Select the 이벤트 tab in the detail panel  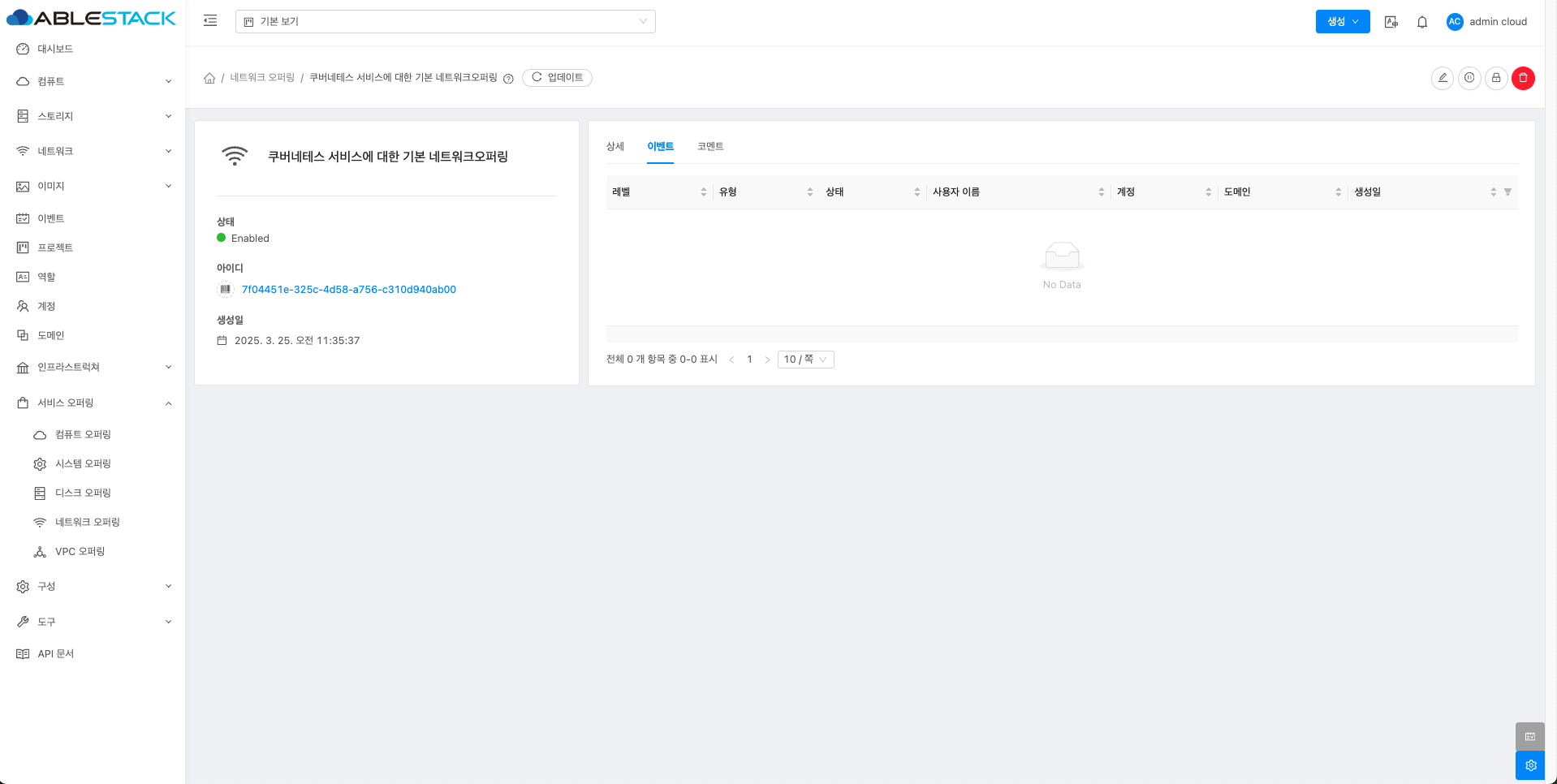(660, 146)
